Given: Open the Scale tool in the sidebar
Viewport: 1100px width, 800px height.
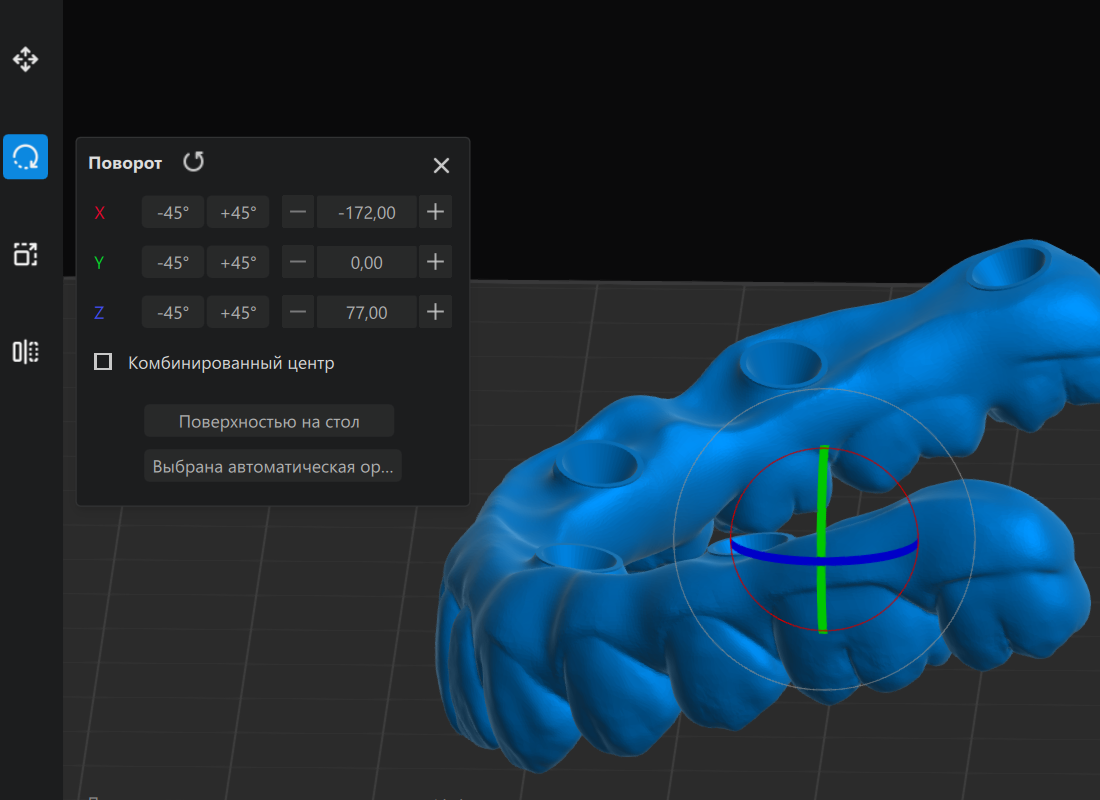Looking at the screenshot, I should tap(25, 254).
